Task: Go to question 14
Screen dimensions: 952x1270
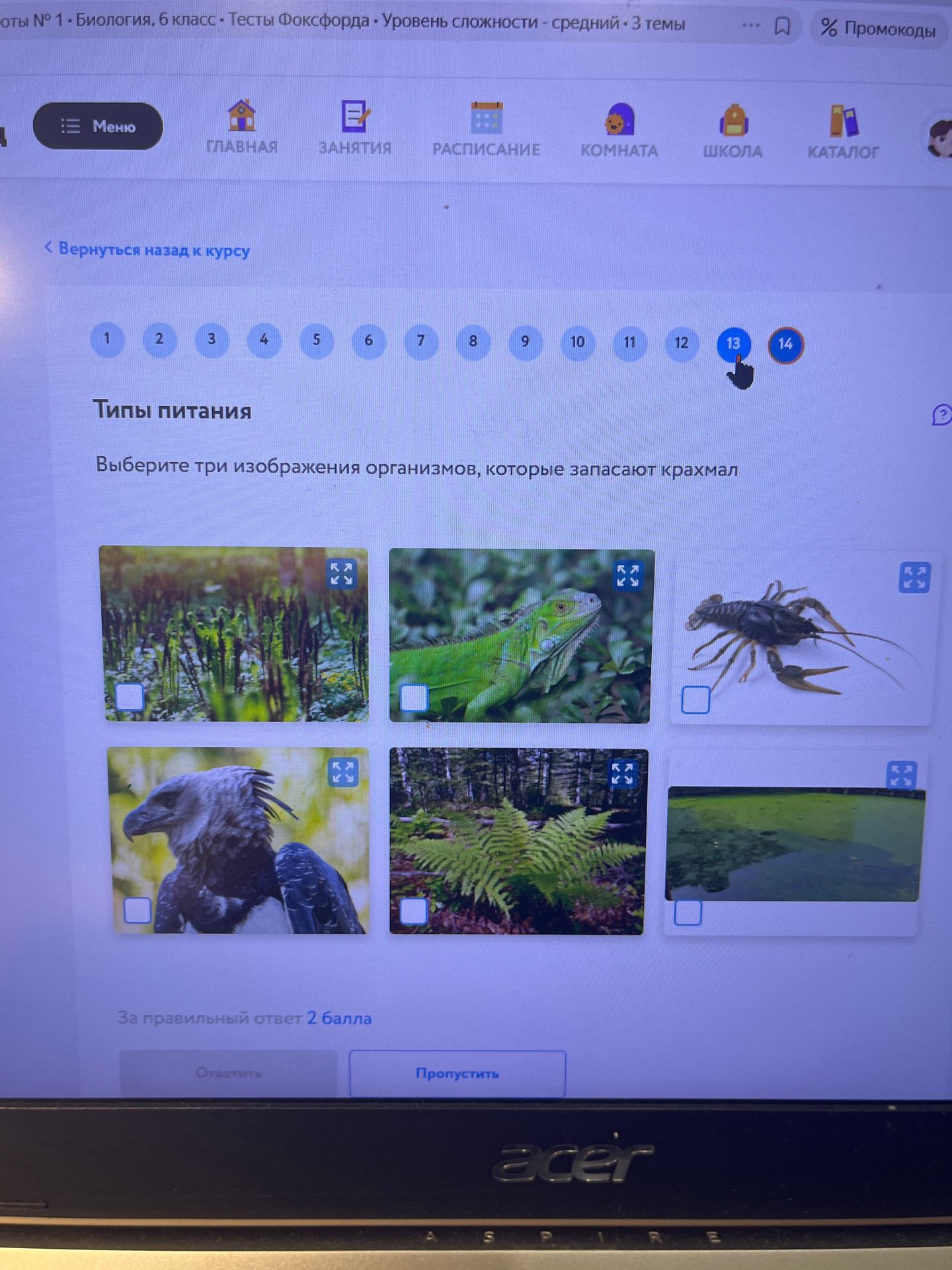Action: (785, 345)
